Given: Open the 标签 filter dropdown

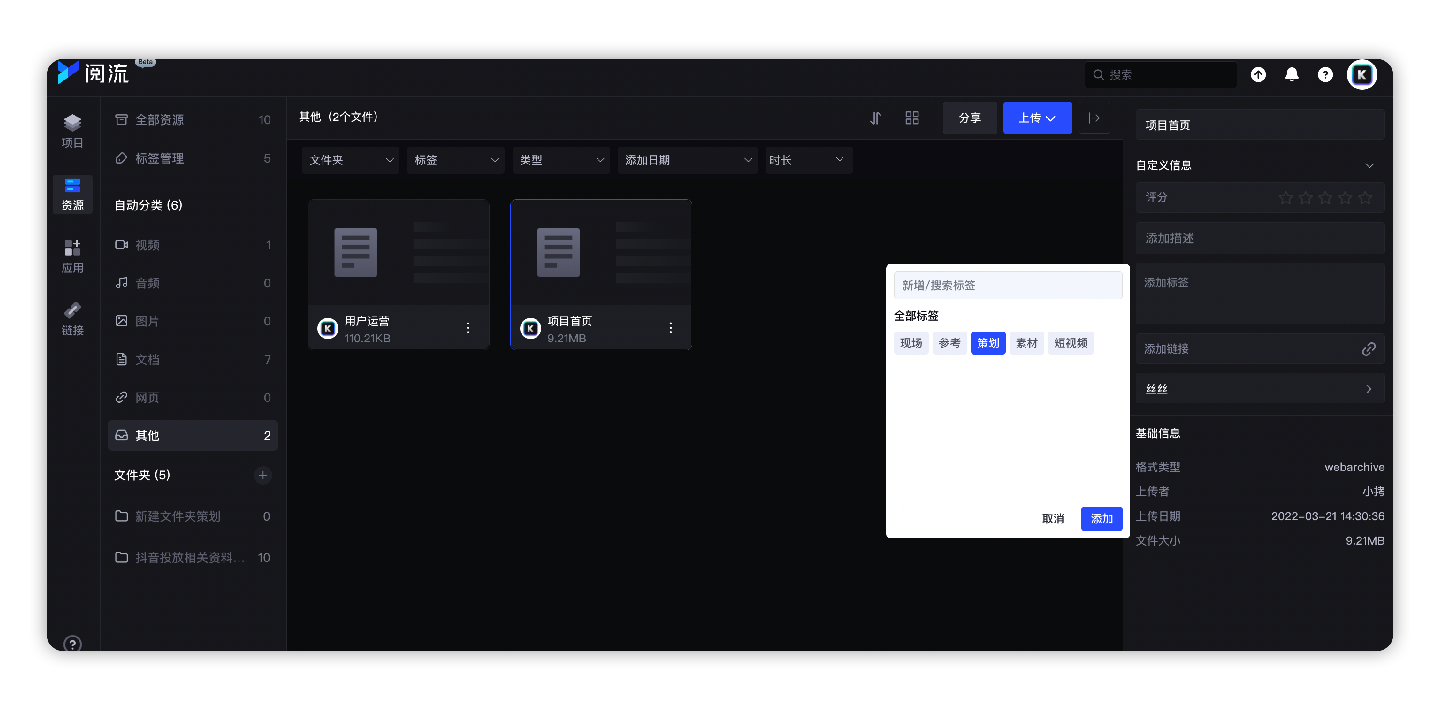Looking at the screenshot, I should click(455, 160).
